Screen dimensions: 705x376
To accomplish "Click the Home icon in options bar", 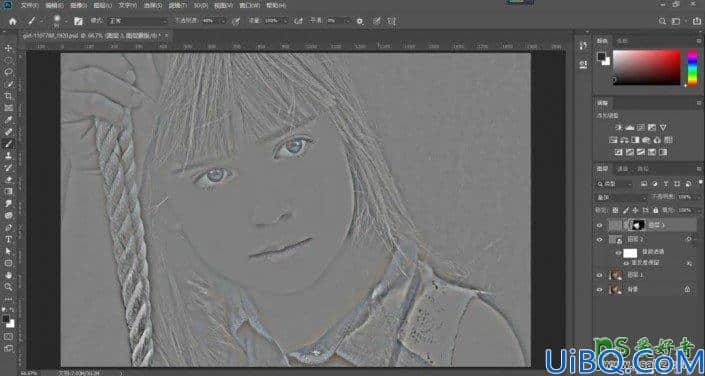I will coord(13,21).
